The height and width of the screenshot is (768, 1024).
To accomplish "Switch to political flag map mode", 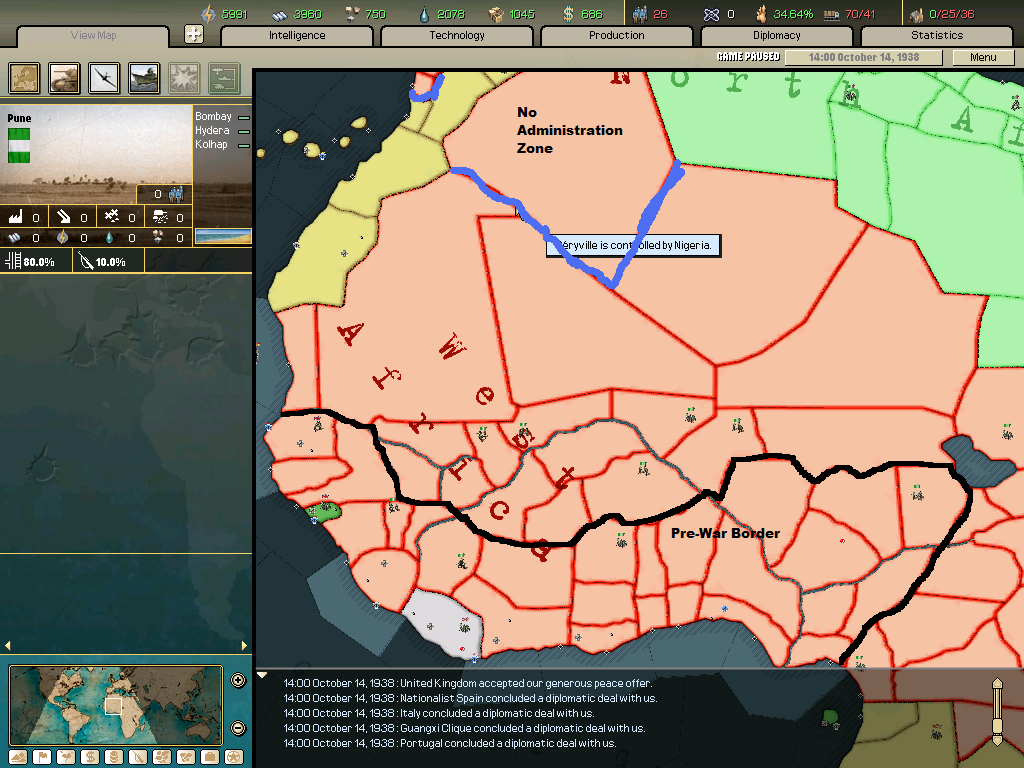I will tap(42, 757).
